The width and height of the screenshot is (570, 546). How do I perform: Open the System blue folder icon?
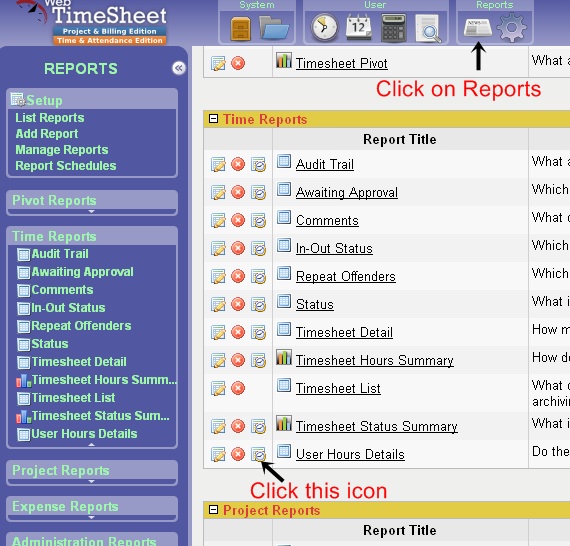pyautogui.click(x=274, y=28)
